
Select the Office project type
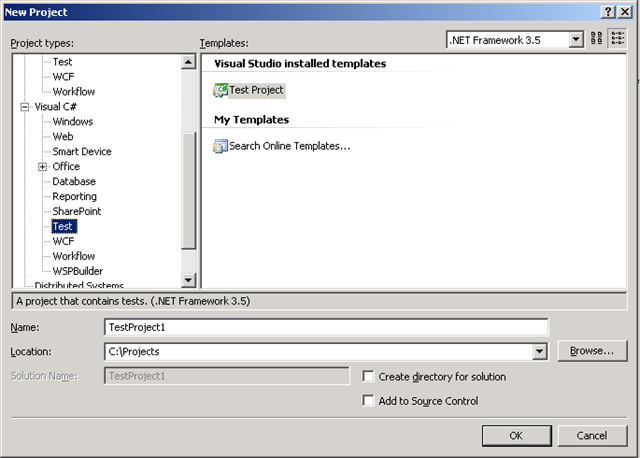click(x=66, y=167)
